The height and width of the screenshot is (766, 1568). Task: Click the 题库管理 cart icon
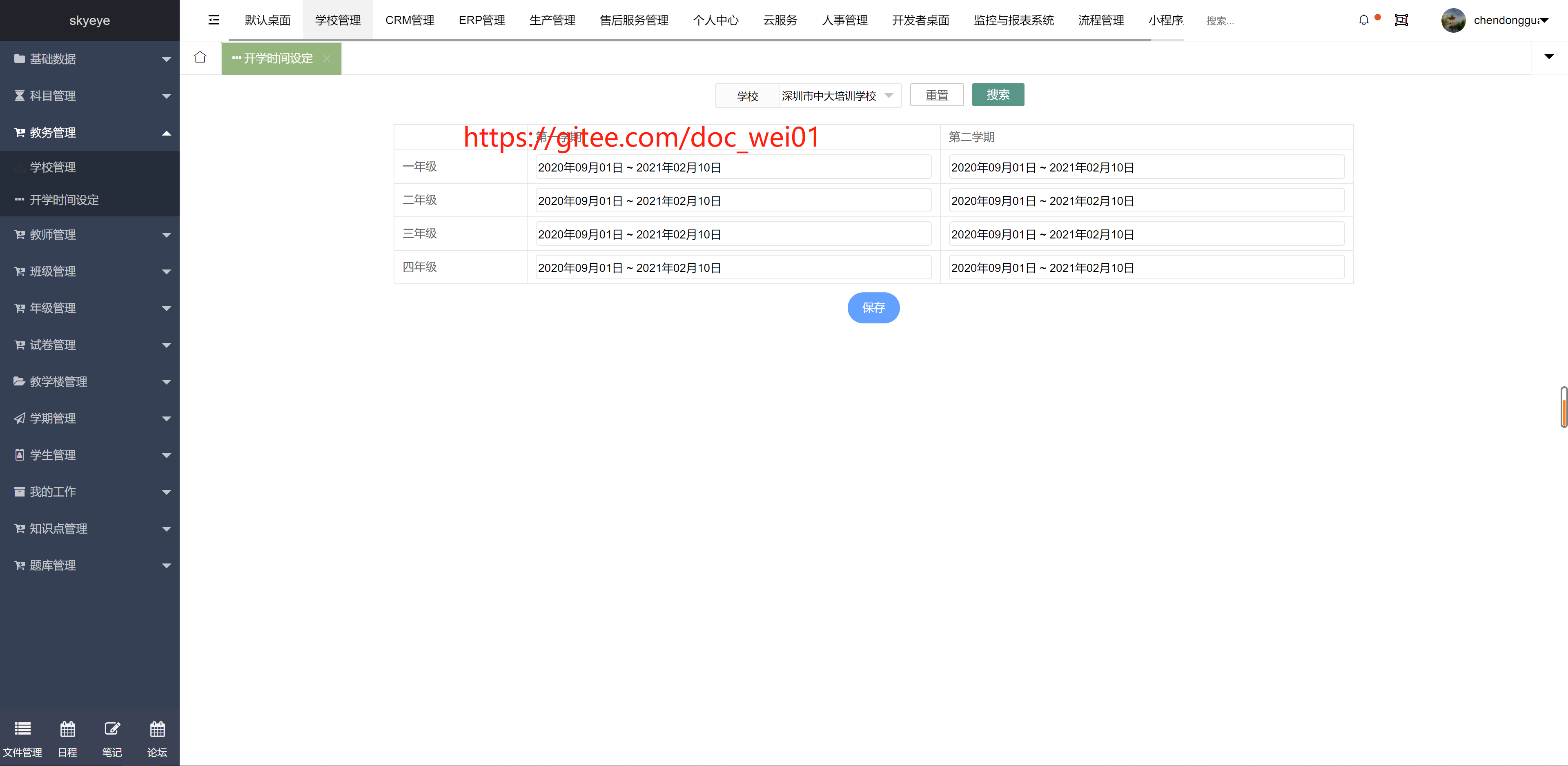point(20,565)
